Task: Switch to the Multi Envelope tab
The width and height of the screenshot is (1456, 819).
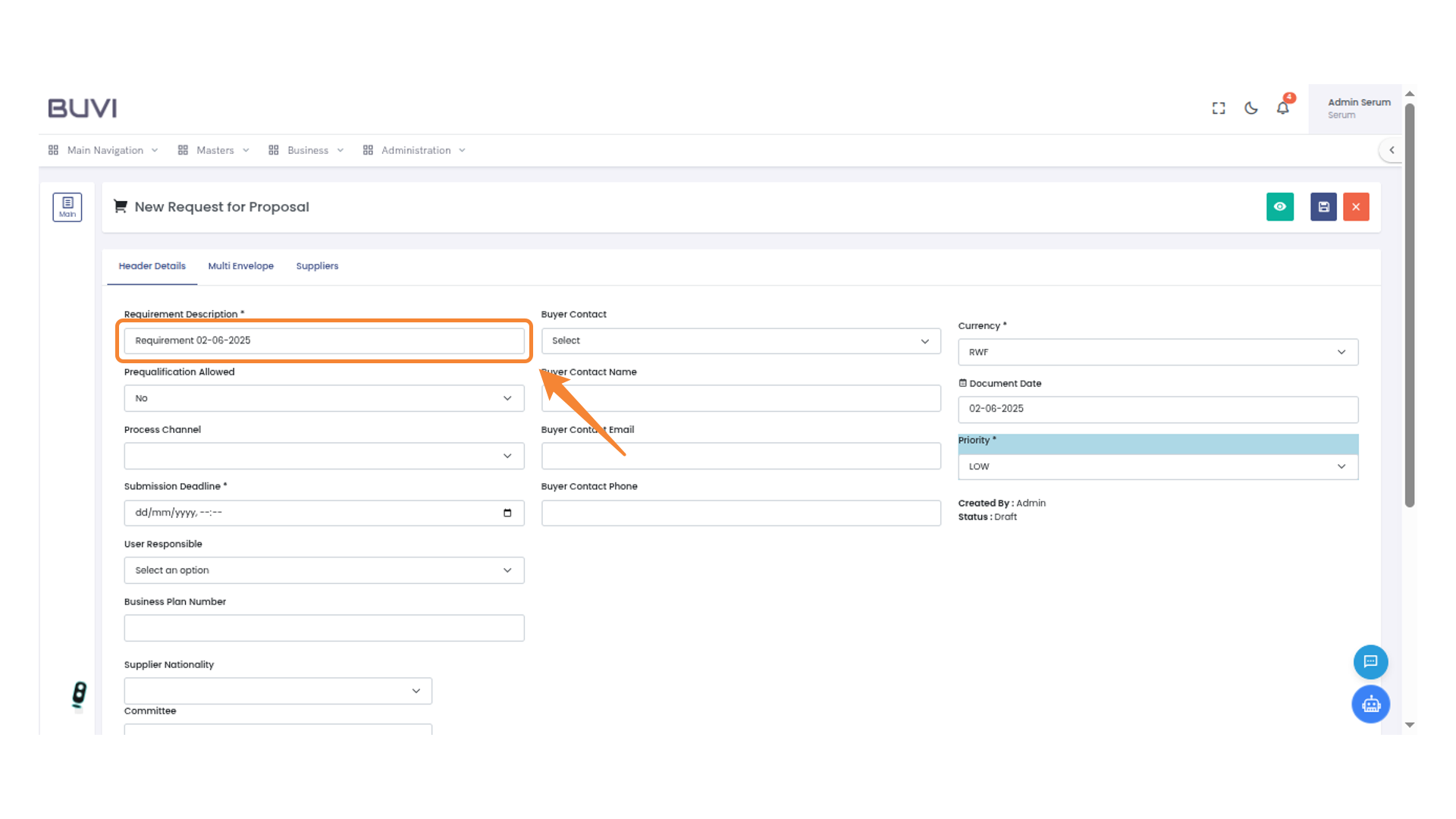Action: click(240, 266)
